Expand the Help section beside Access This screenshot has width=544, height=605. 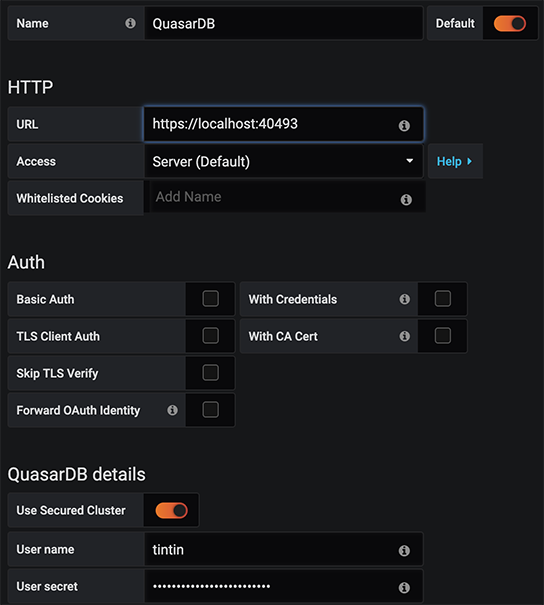tap(455, 161)
